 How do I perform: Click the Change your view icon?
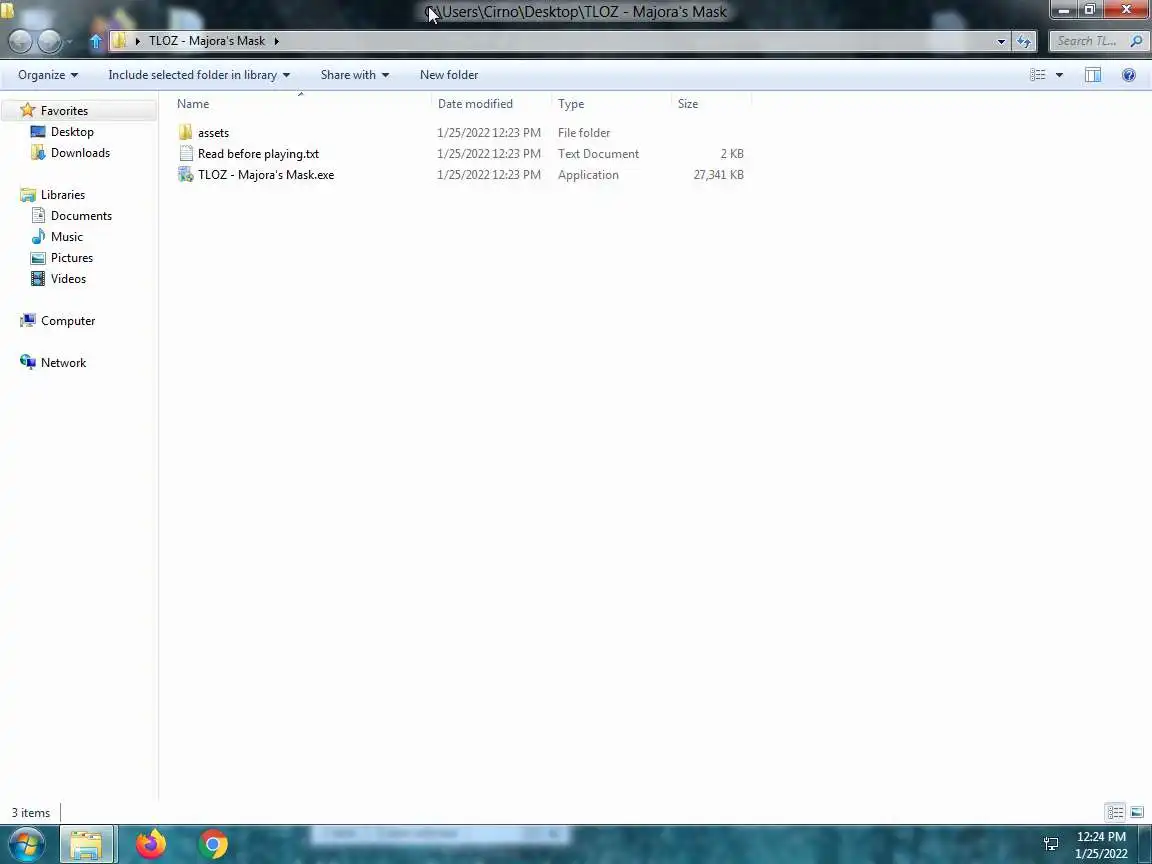coord(1037,75)
